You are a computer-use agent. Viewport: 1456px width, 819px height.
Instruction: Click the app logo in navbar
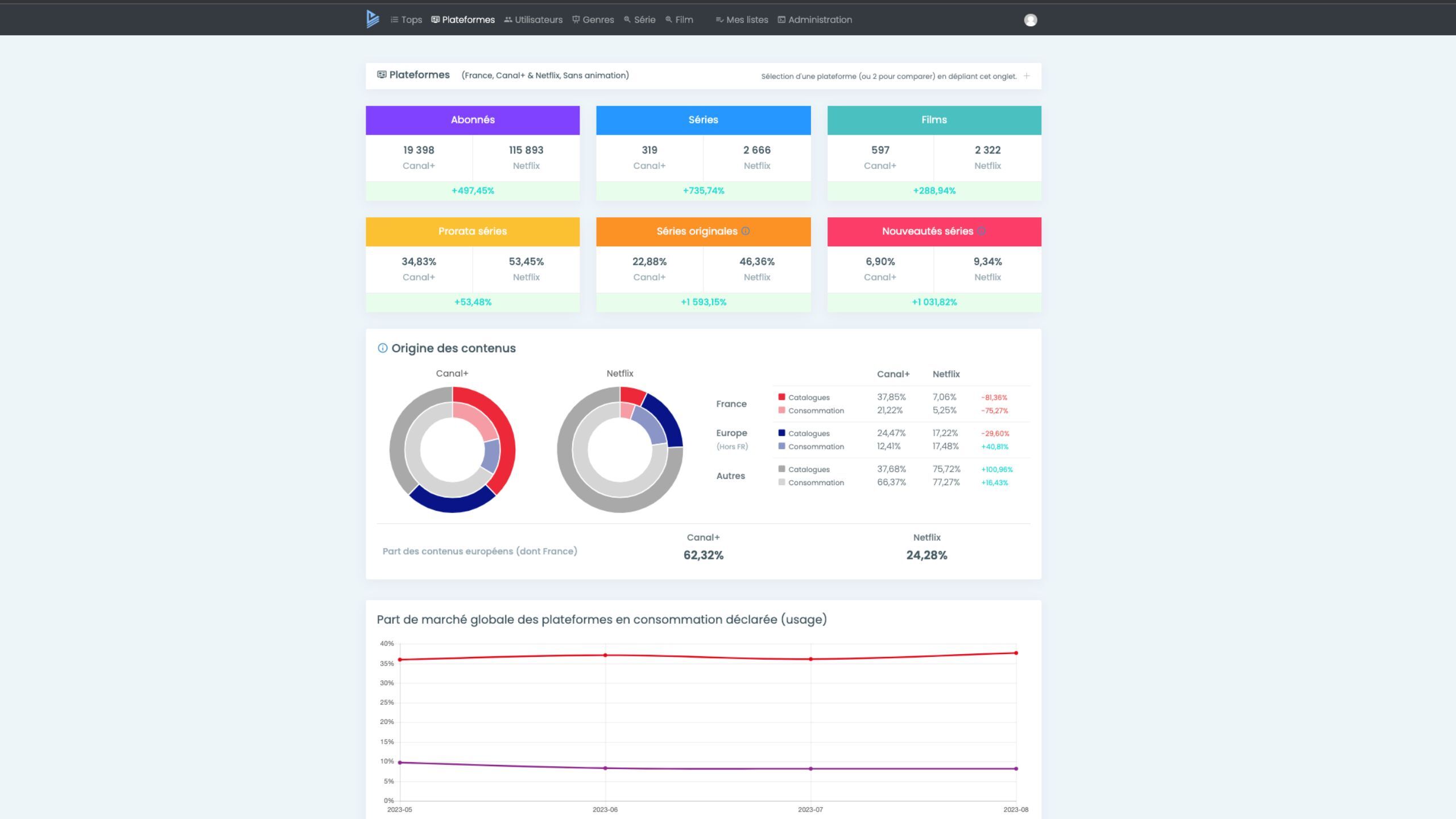pos(373,19)
